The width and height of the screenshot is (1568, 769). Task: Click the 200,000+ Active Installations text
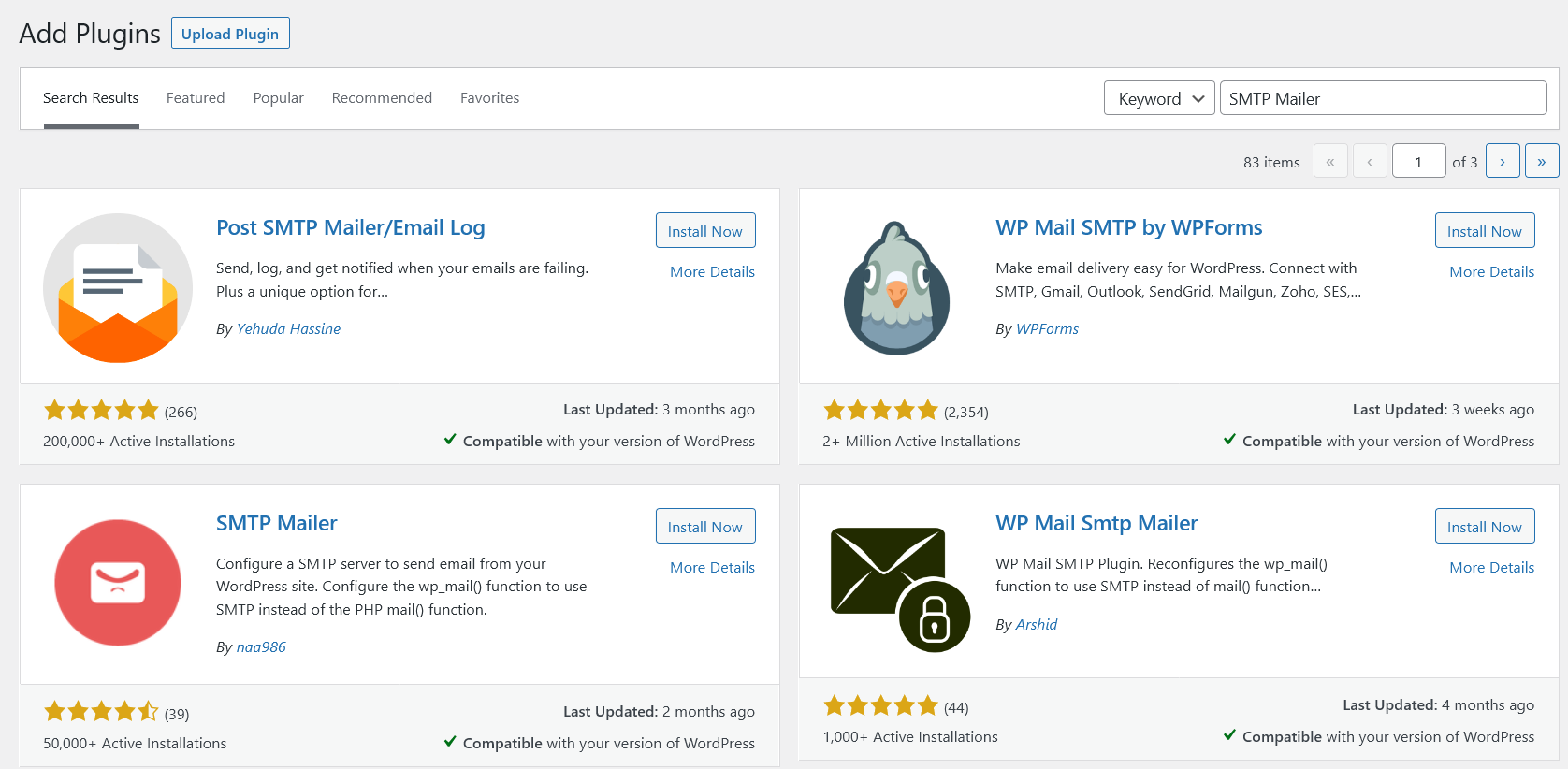tap(138, 441)
